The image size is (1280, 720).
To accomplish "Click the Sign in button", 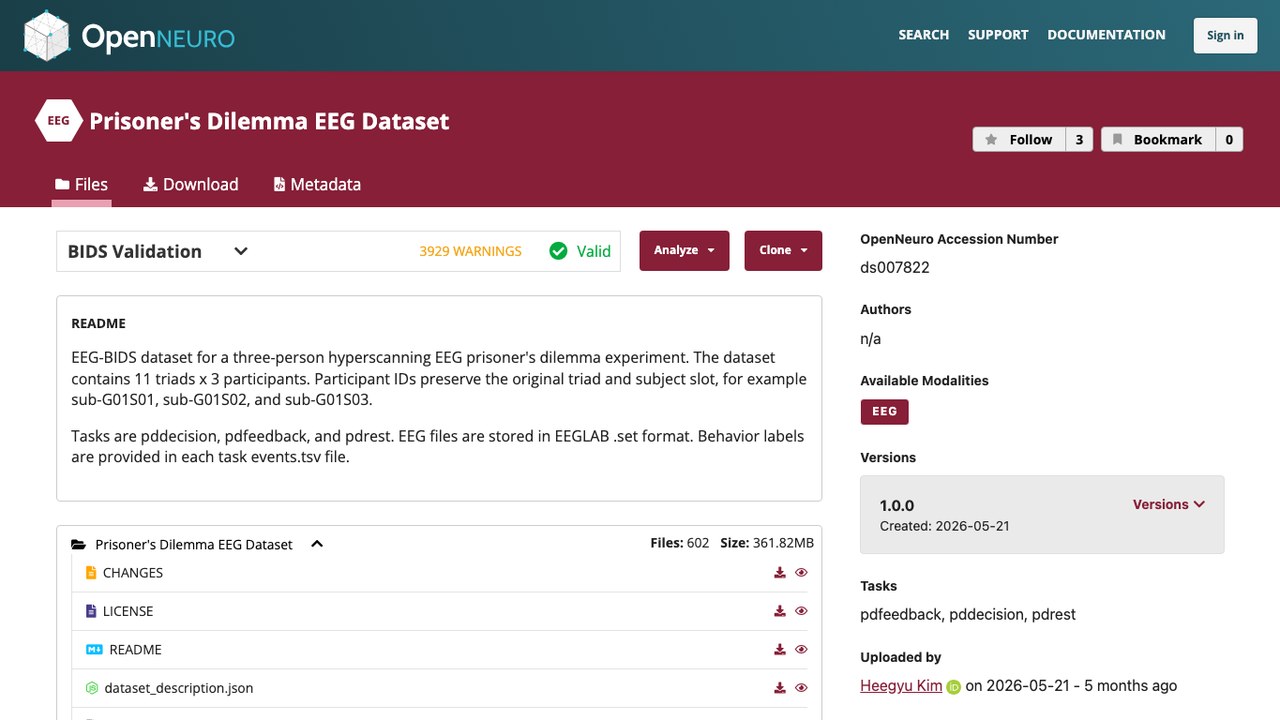I will coord(1225,36).
